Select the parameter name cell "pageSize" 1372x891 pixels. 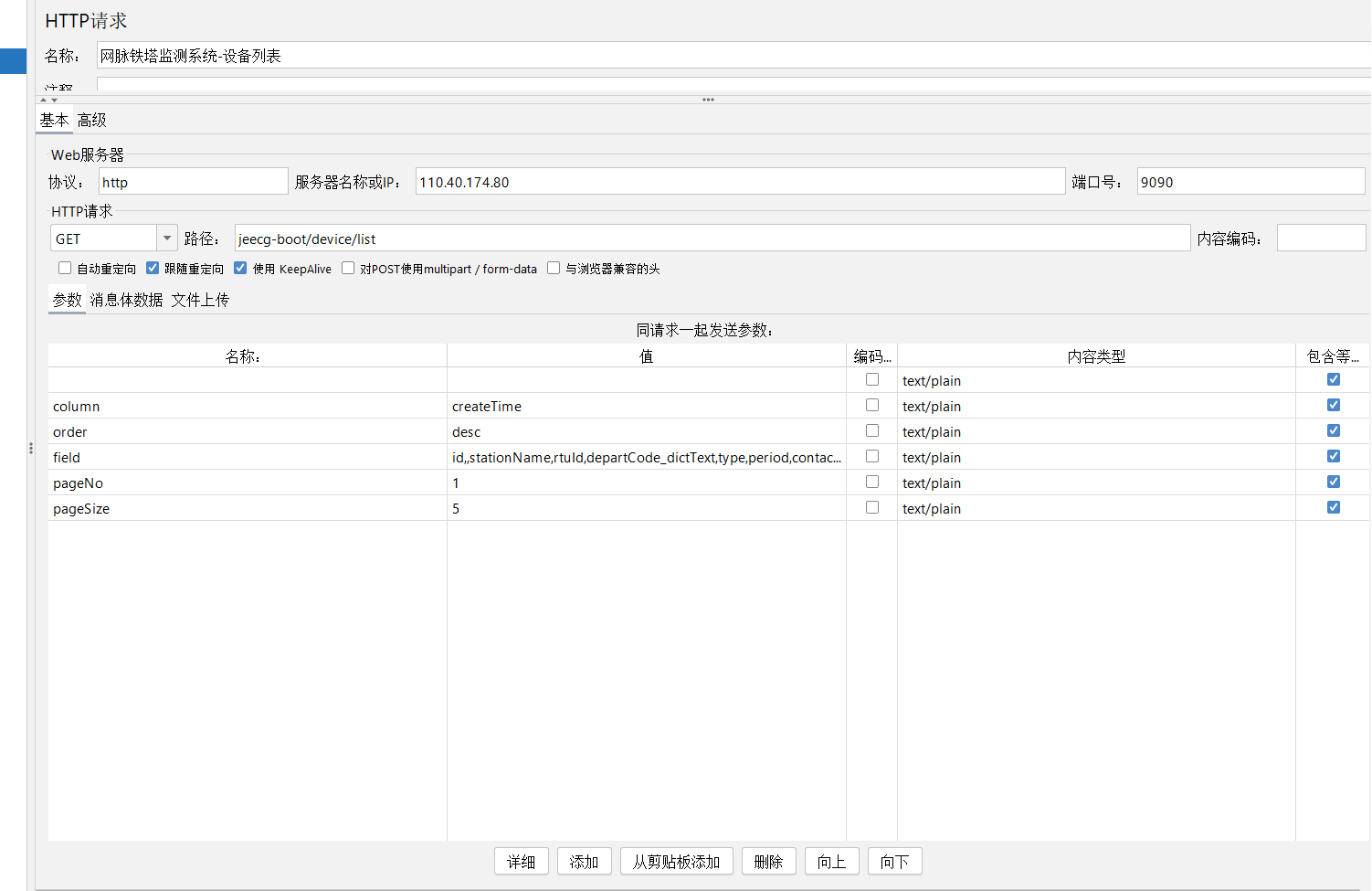[x=248, y=508]
